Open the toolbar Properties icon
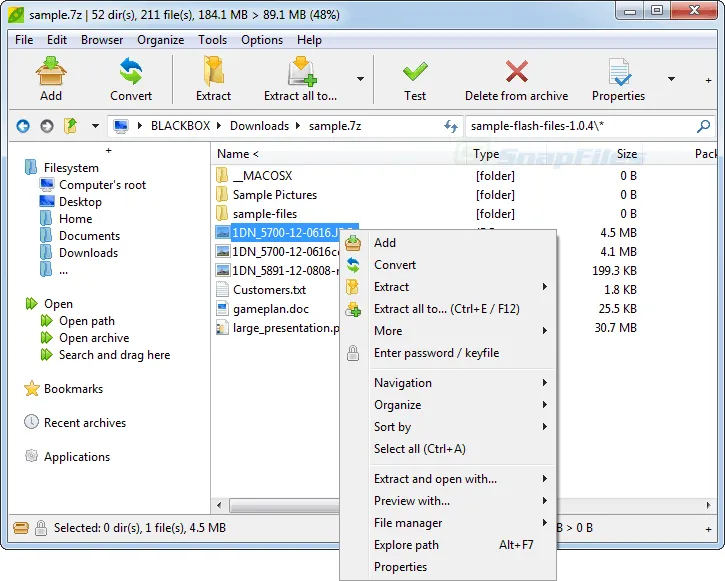Screen dimensions: 725x581 click(618, 72)
